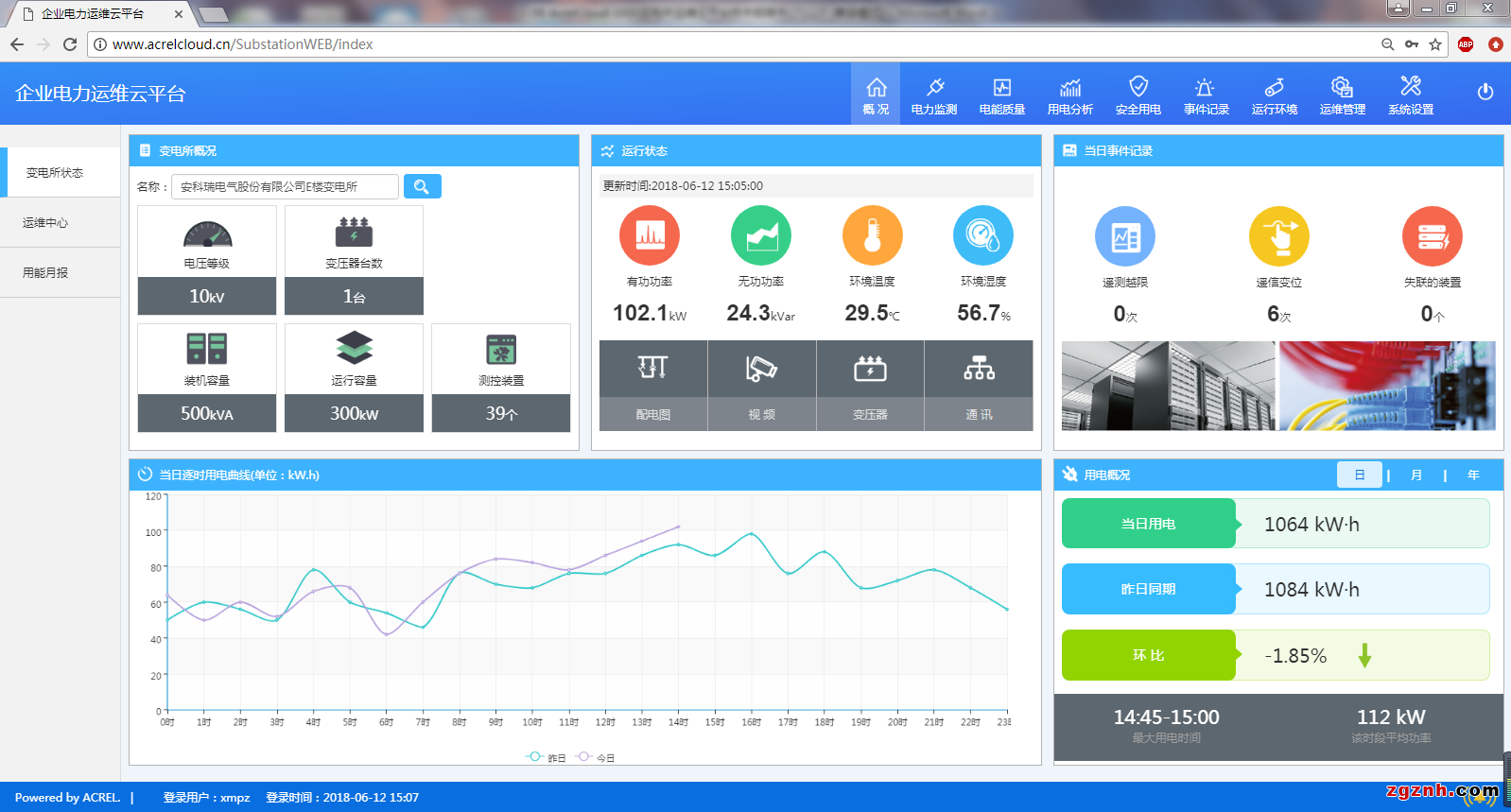Open the 电力监测 power monitoring section

tap(934, 95)
